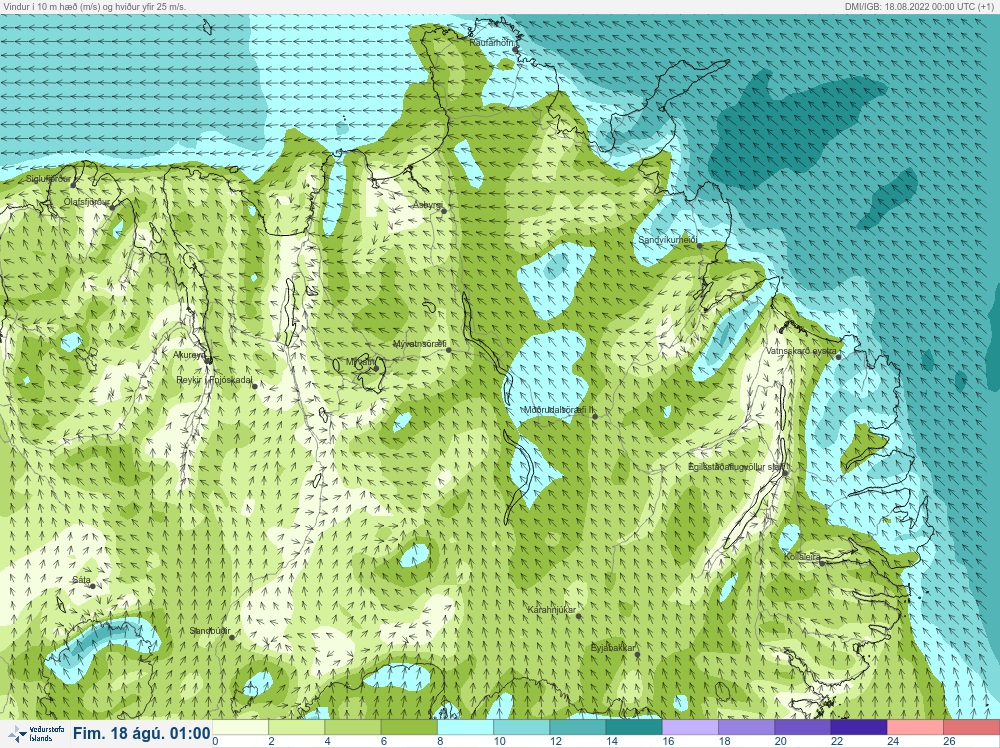The width and height of the screenshot is (1000, 748).
Task: Click the Vatnsskarð eystra station label
Action: (x=802, y=351)
